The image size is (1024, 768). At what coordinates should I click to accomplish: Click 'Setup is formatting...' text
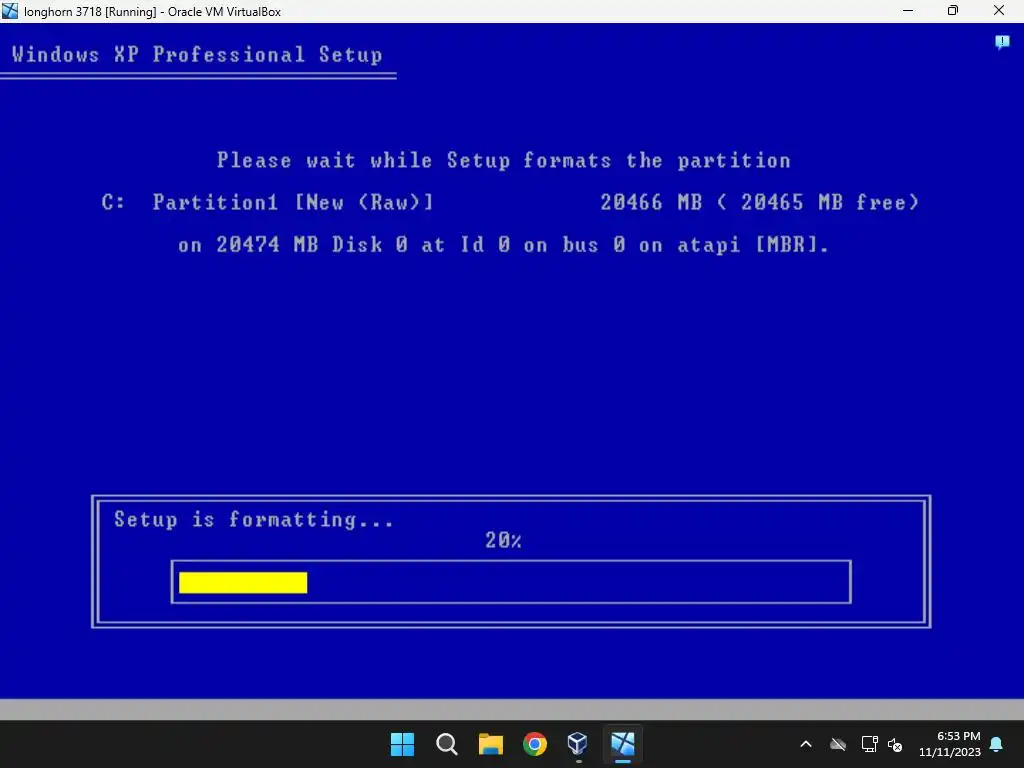tap(254, 520)
